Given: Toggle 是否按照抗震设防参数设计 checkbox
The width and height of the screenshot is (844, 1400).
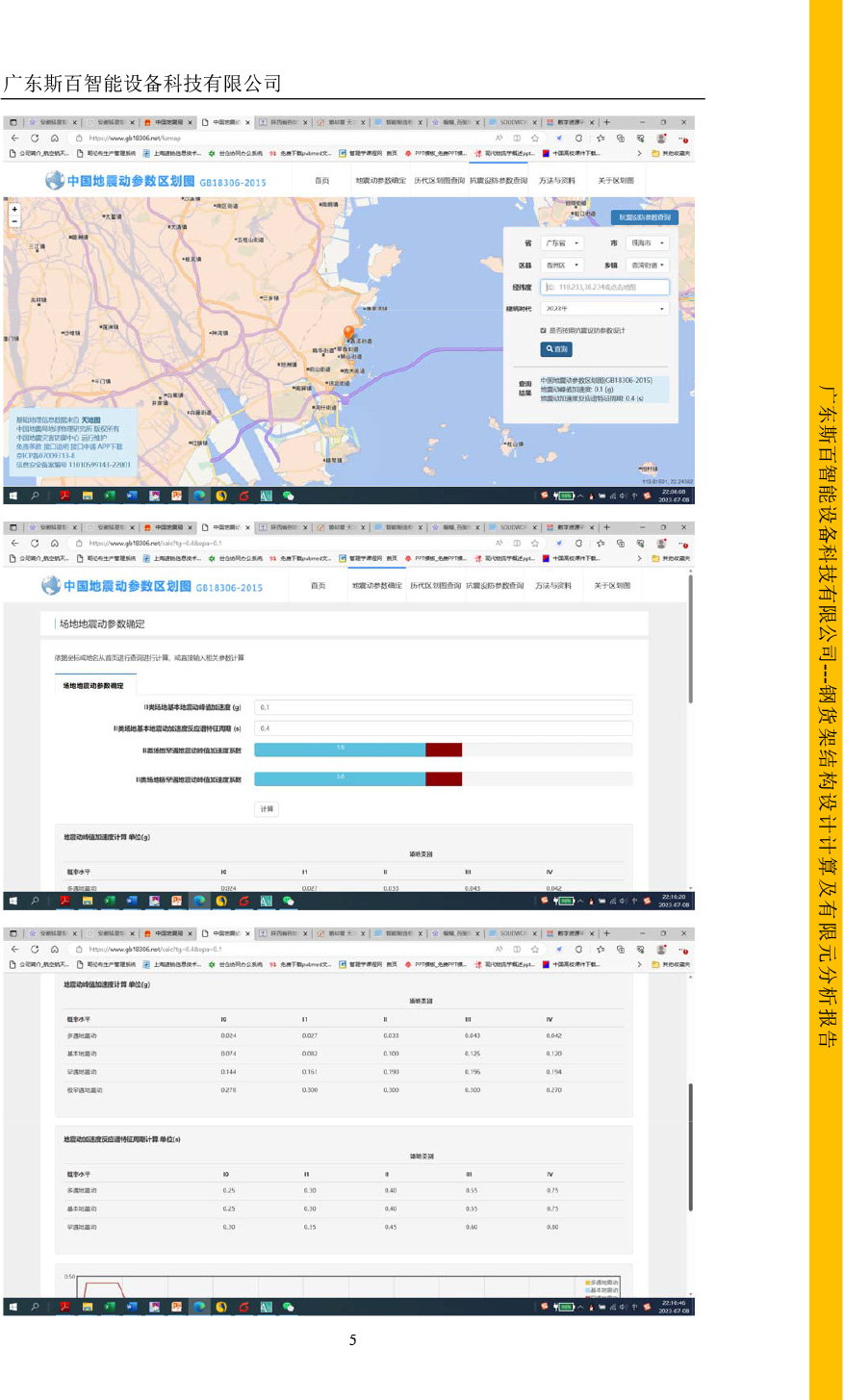Looking at the screenshot, I should (x=543, y=330).
